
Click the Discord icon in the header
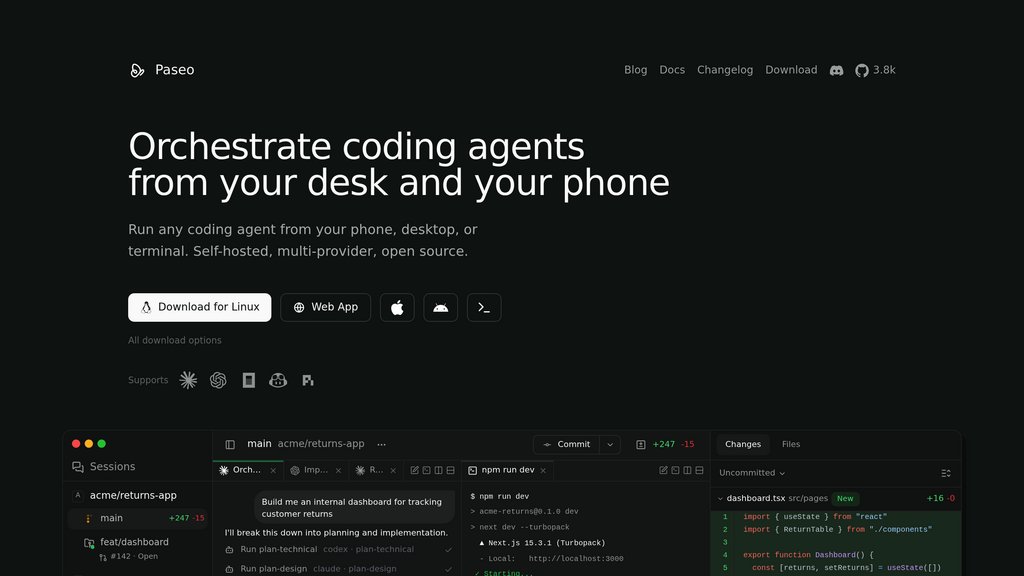click(x=837, y=70)
